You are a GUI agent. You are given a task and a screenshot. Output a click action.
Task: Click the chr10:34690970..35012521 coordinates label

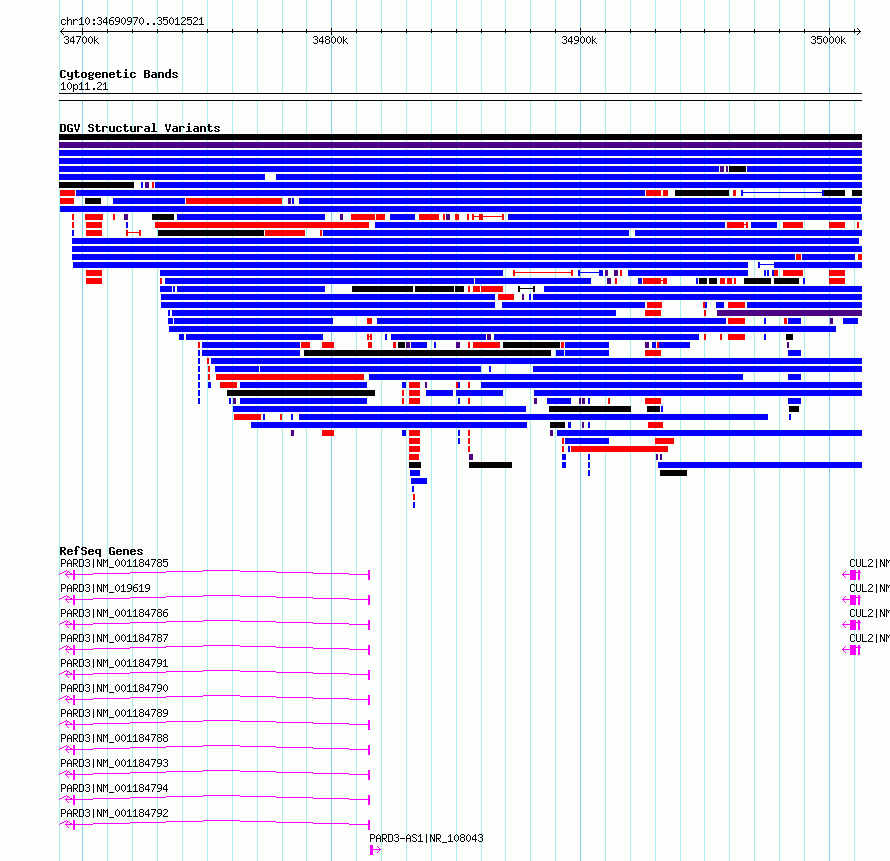pos(132,22)
